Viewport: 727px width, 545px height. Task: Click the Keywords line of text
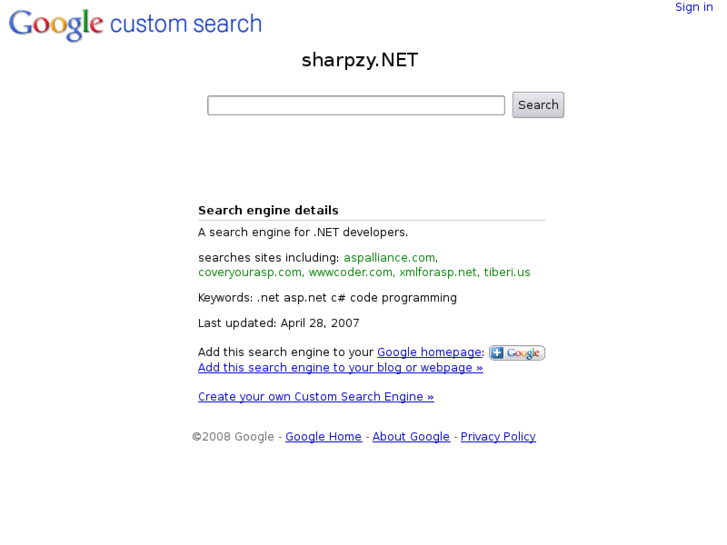point(327,298)
